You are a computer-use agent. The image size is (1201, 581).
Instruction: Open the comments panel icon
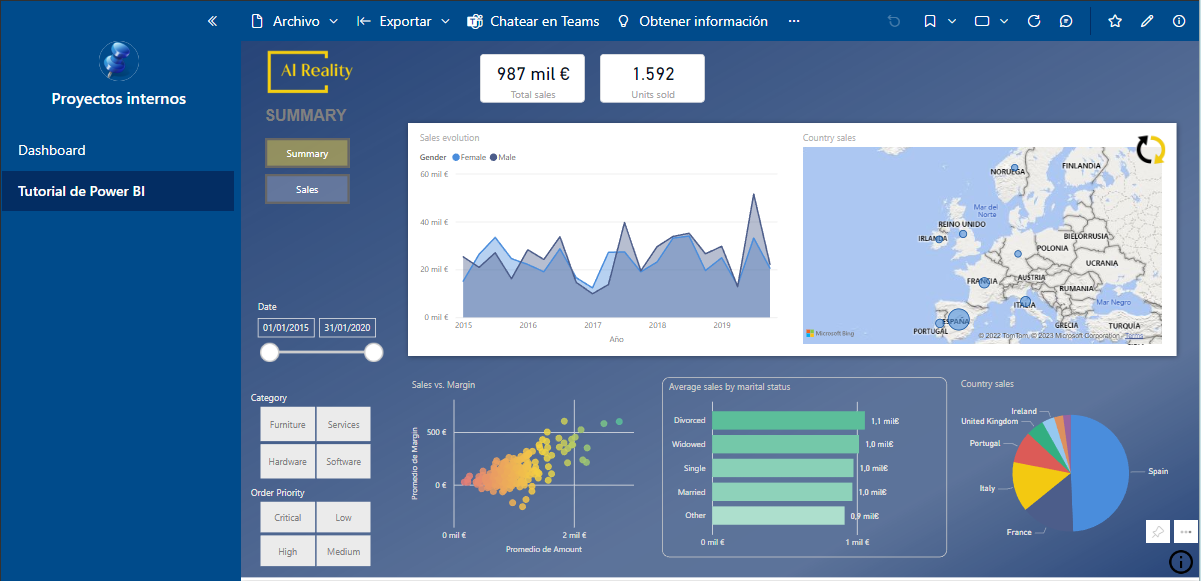1066,21
